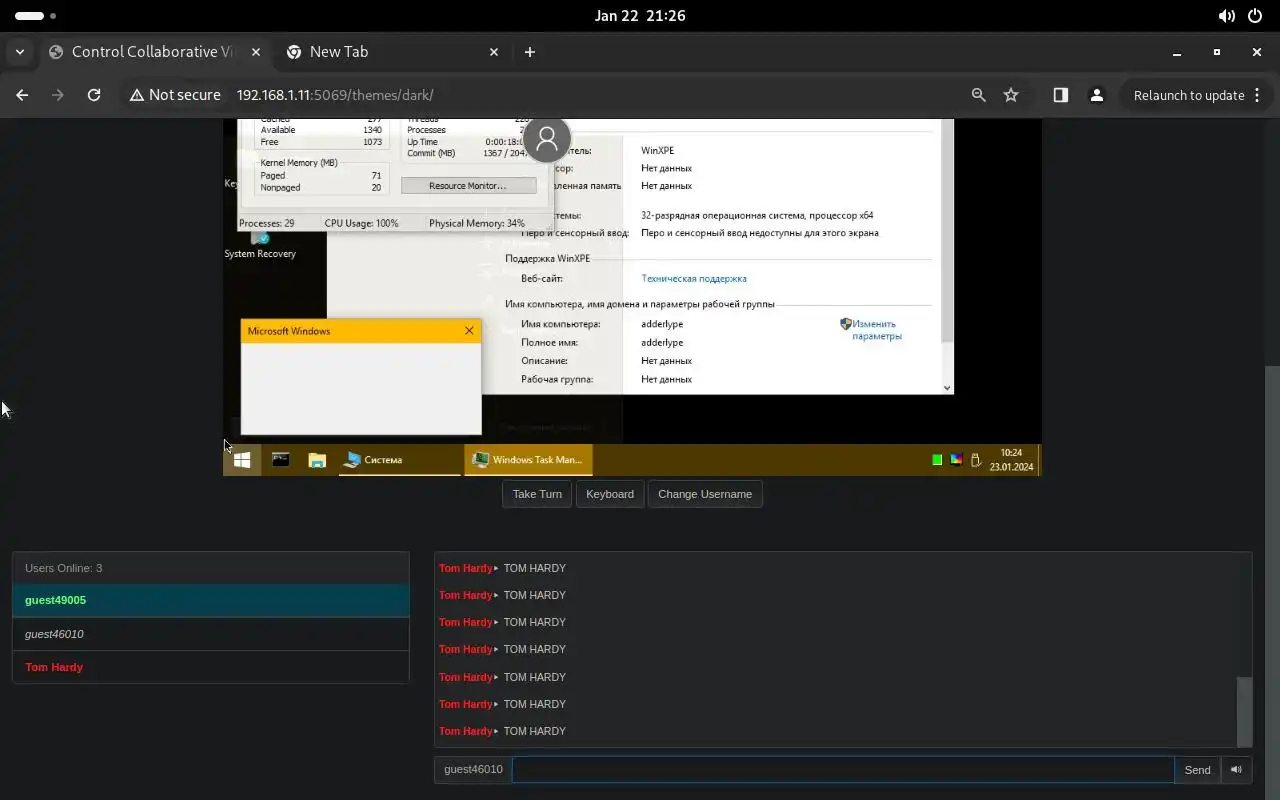Select user guest49005 in users list

(211, 600)
